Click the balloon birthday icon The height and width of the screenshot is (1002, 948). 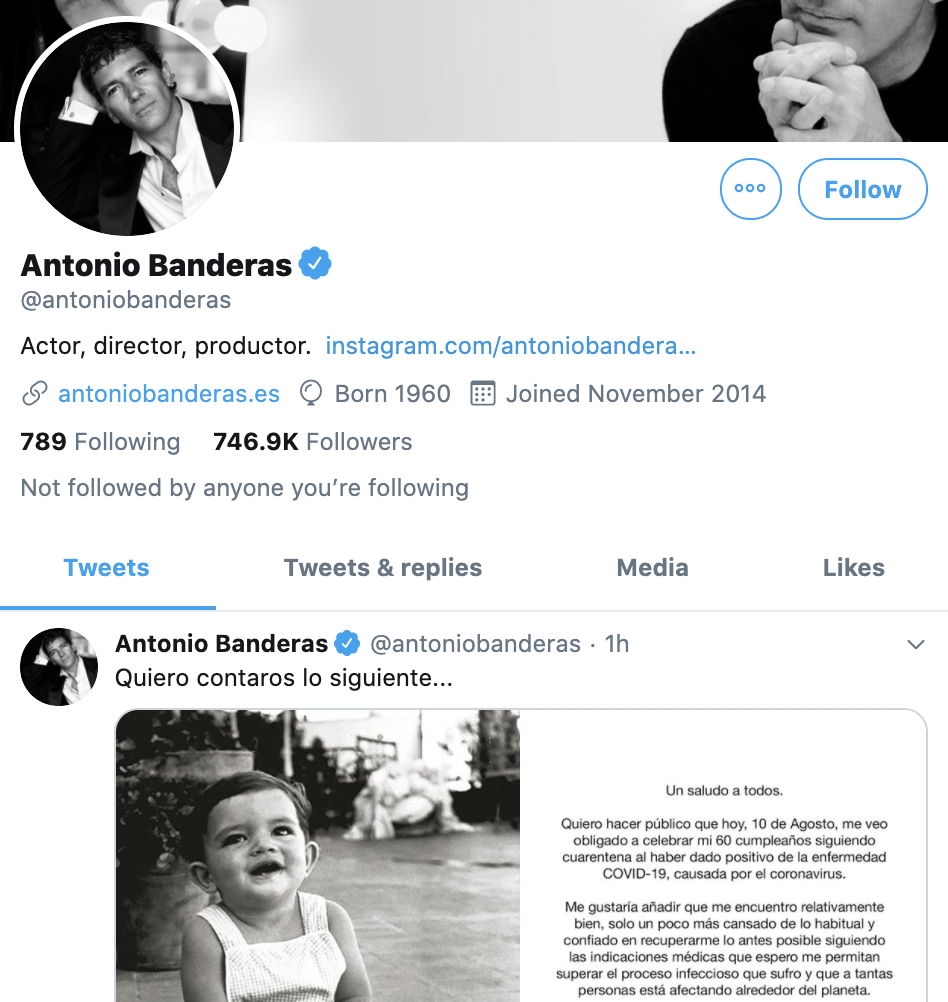[311, 394]
